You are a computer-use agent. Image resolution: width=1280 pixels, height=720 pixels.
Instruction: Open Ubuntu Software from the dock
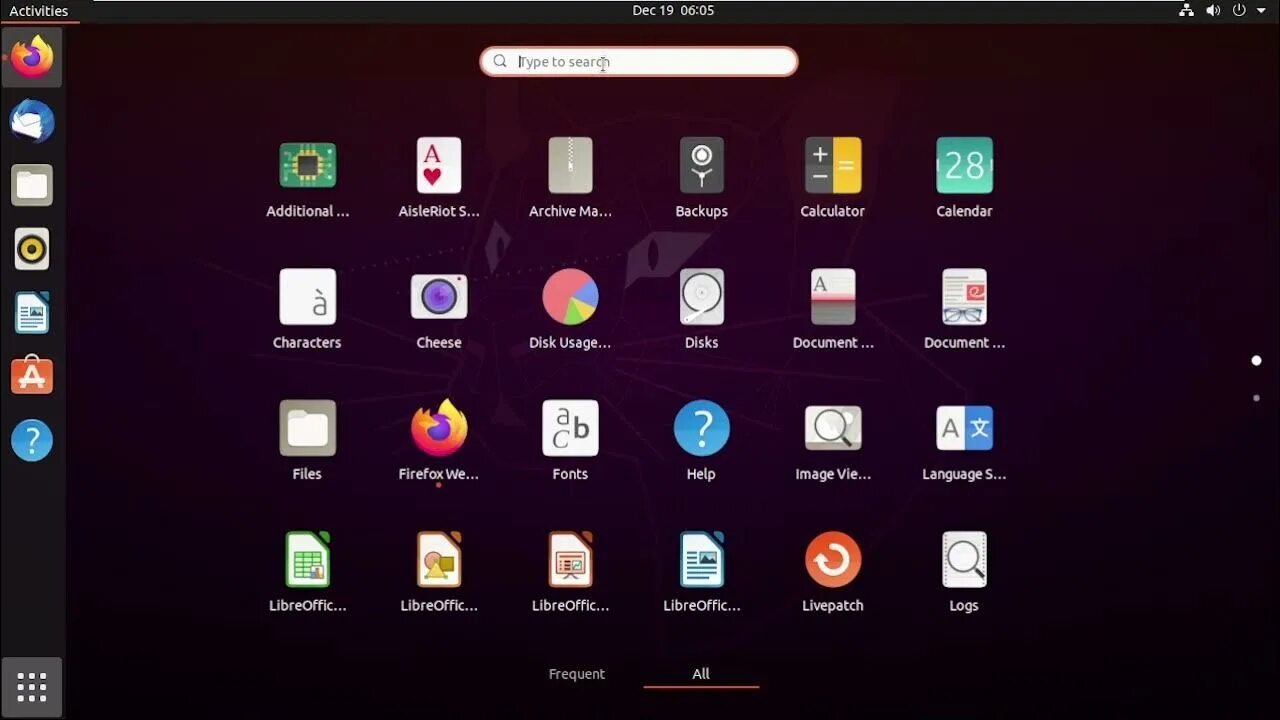32,376
